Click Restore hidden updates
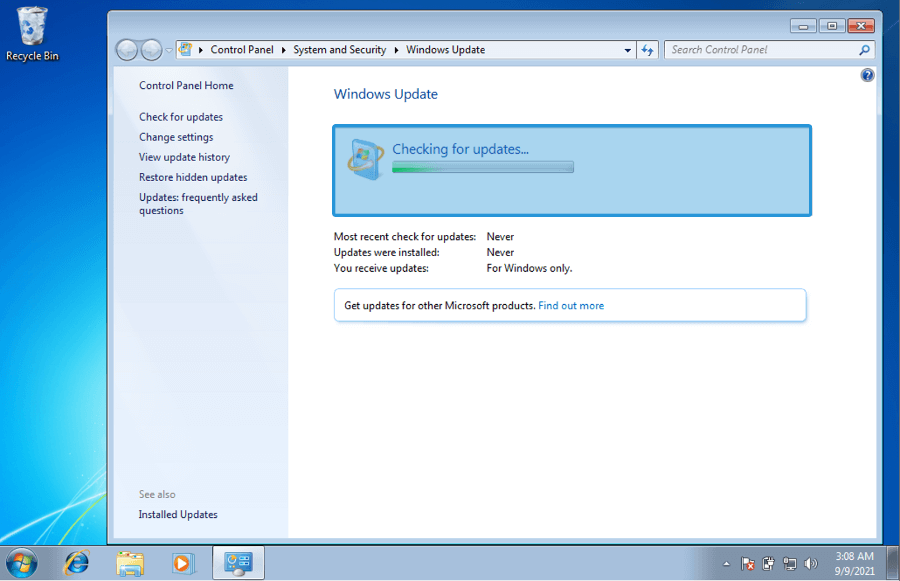900x581 pixels. (x=193, y=177)
